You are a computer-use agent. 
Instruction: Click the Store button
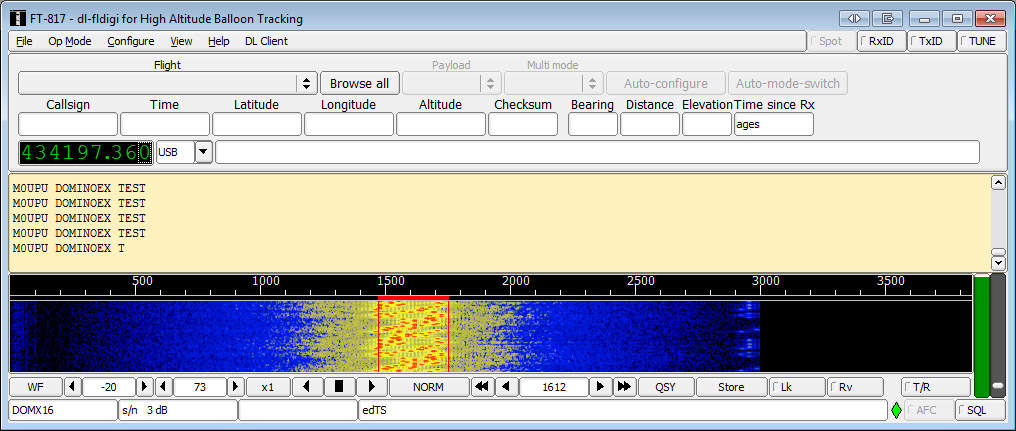point(732,388)
